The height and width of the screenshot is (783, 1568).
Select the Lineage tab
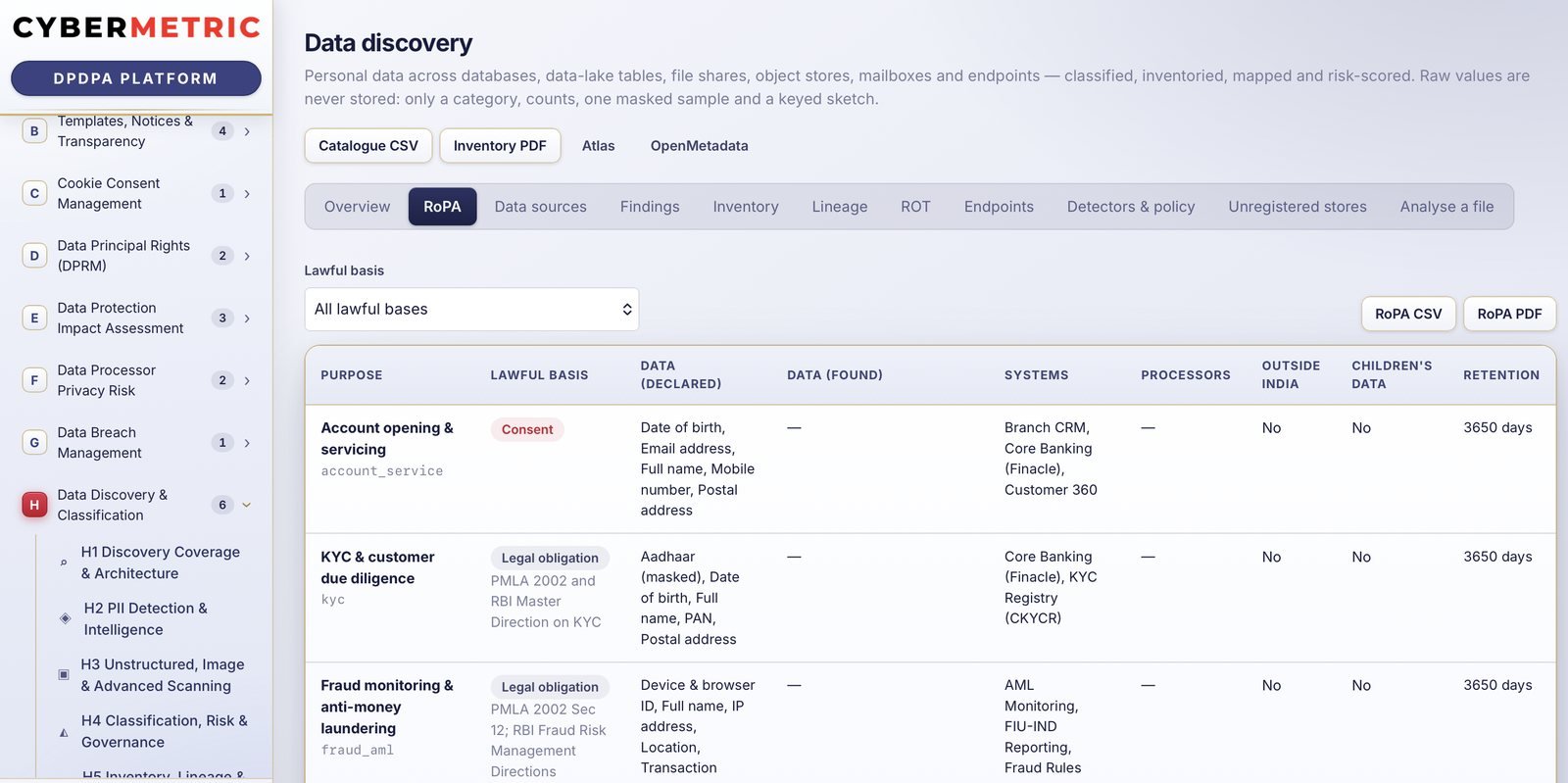[x=840, y=207]
